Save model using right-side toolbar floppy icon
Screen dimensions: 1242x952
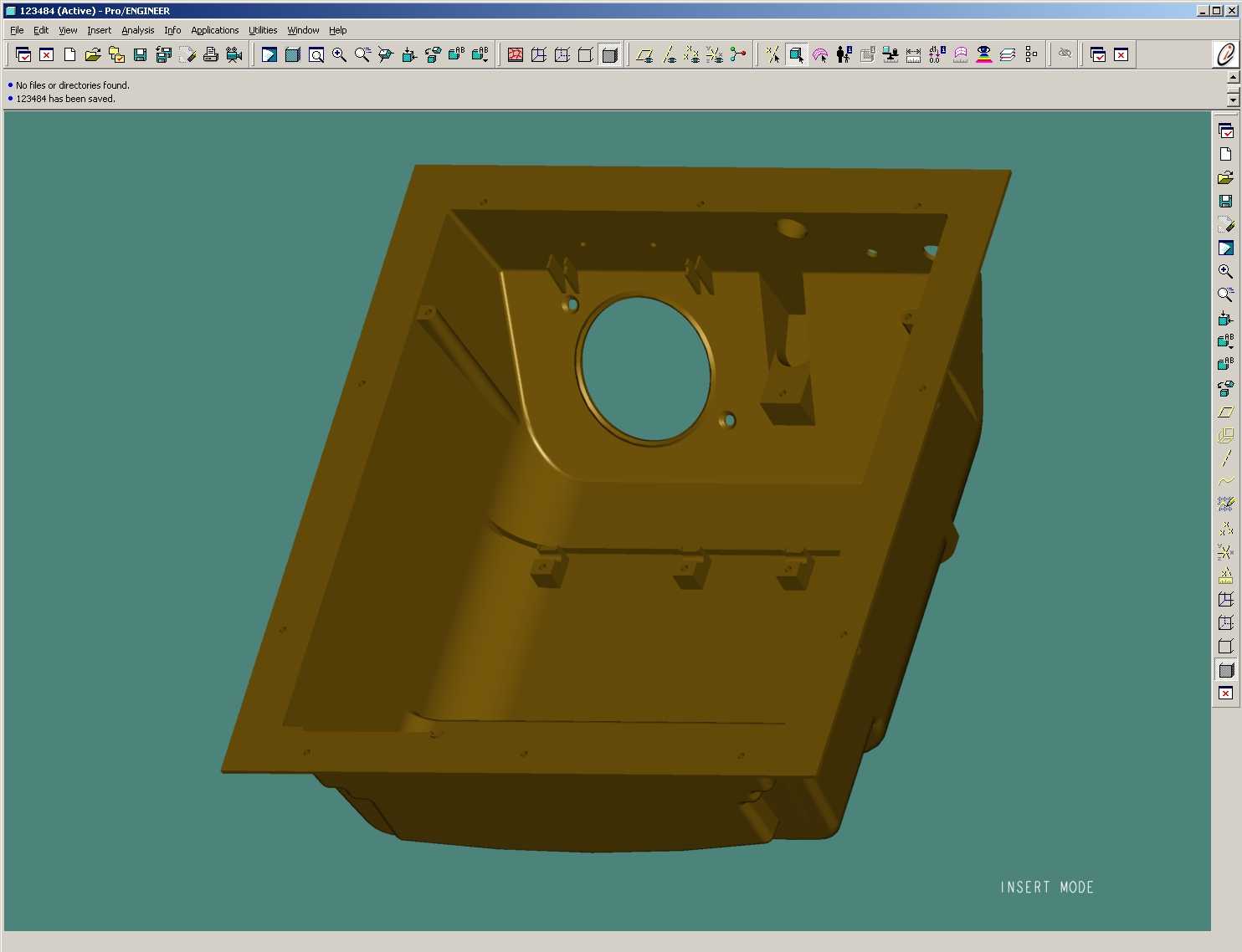1225,202
